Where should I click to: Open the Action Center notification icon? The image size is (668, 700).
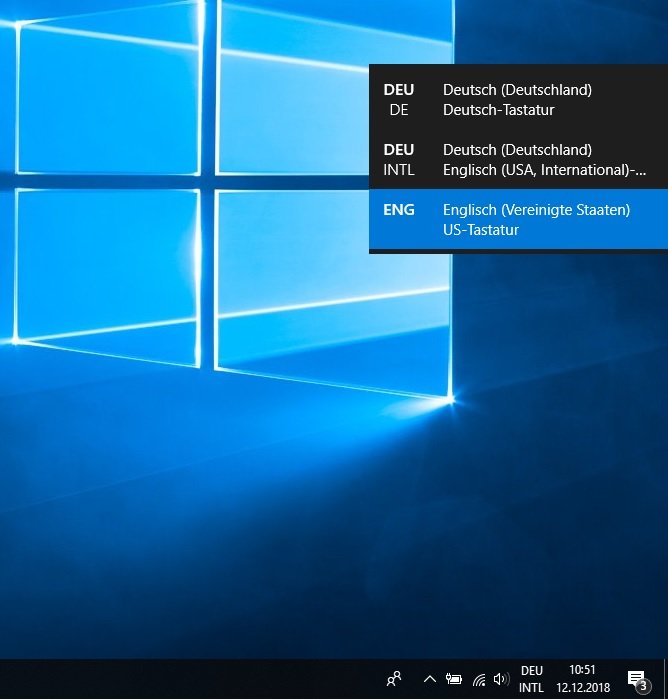[635, 679]
